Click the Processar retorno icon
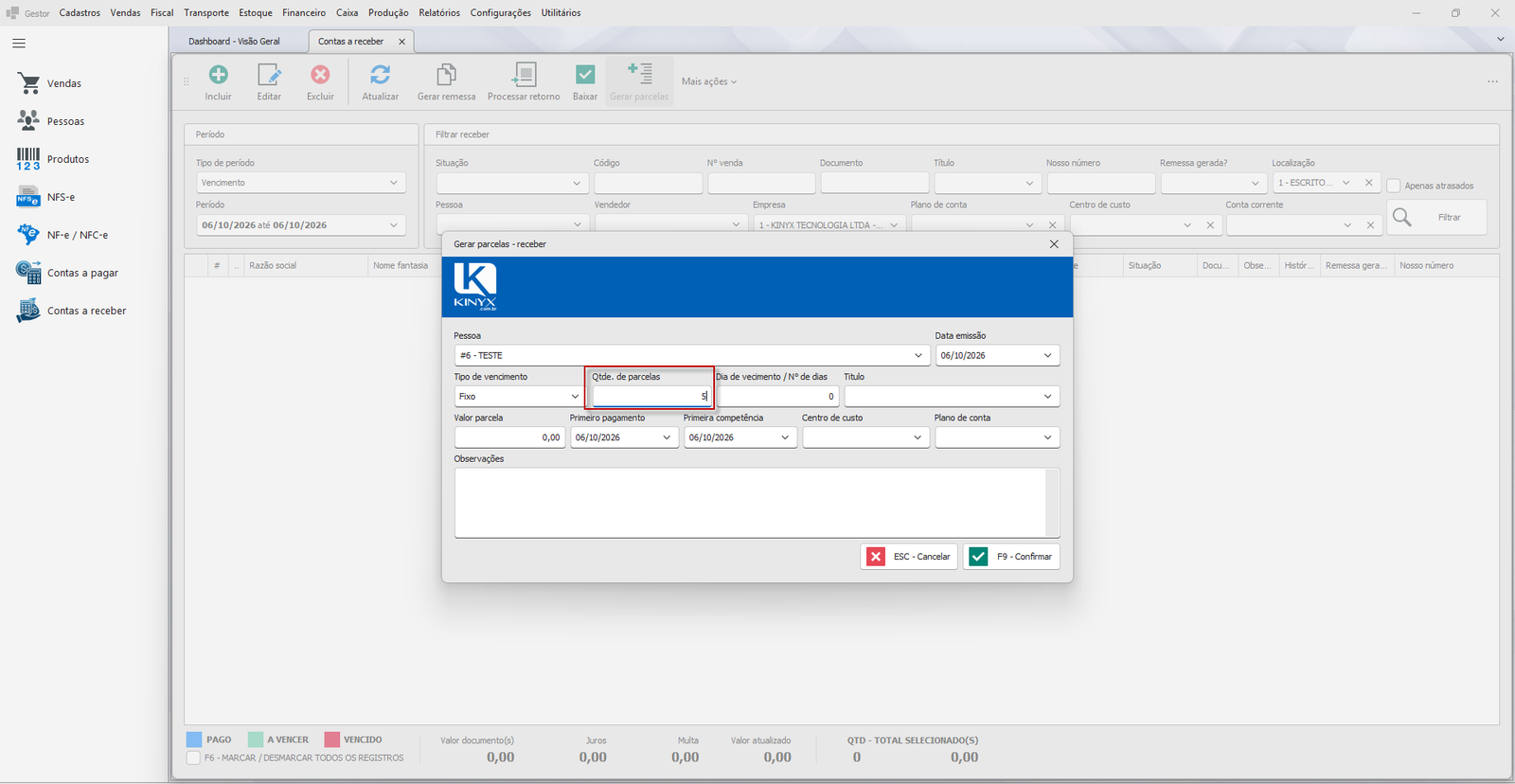This screenshot has height=784, width=1515. 524,75
